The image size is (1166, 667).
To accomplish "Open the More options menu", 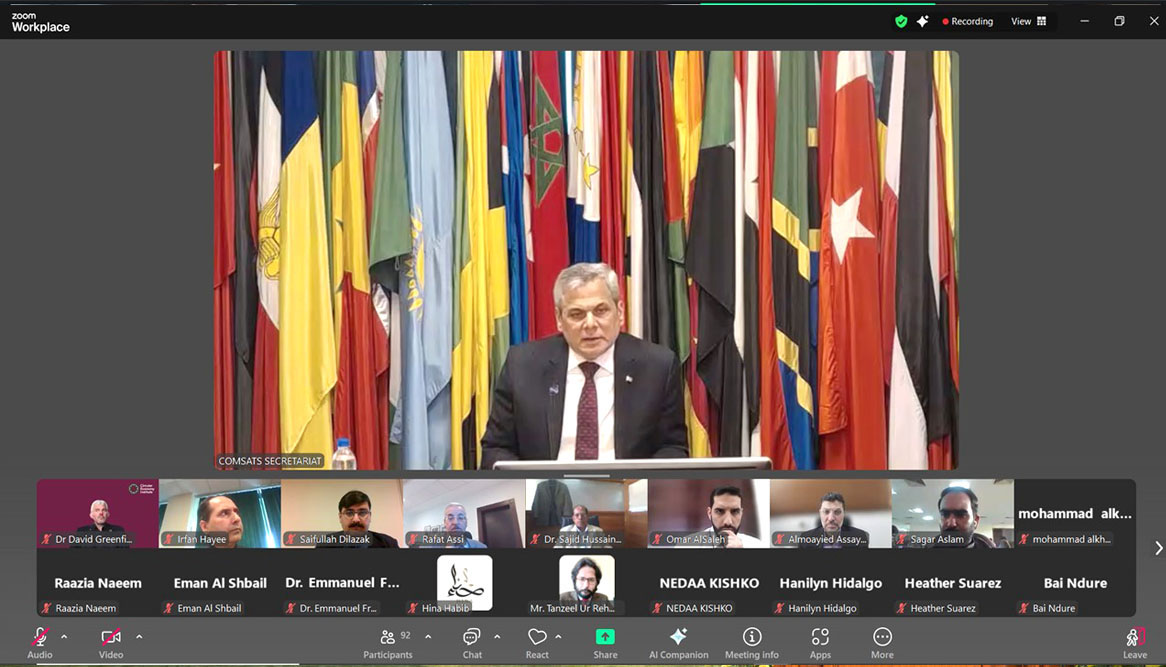I will pos(882,643).
